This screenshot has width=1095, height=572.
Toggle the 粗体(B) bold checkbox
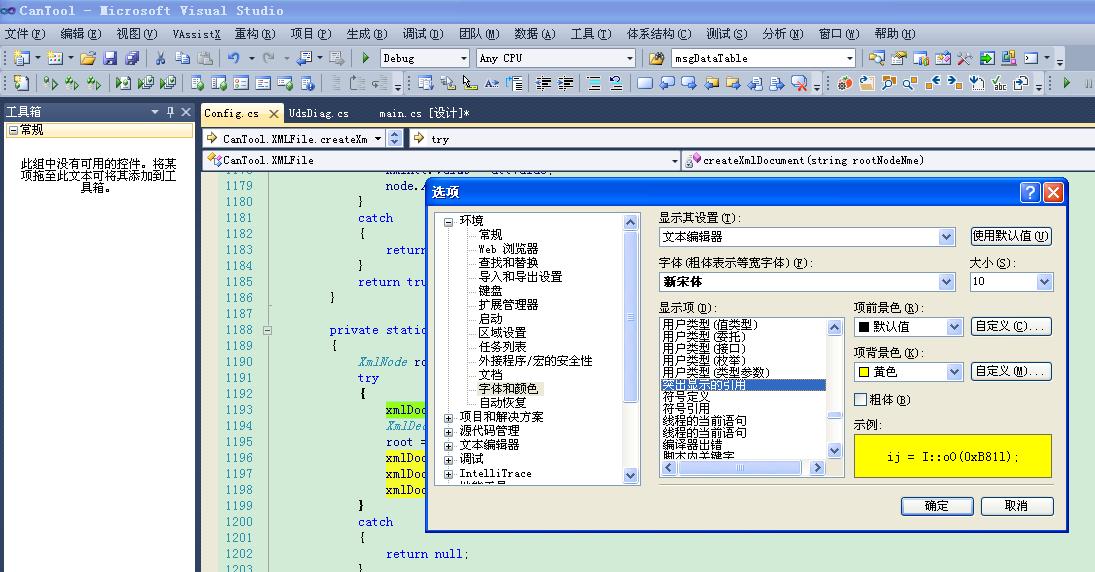click(861, 399)
